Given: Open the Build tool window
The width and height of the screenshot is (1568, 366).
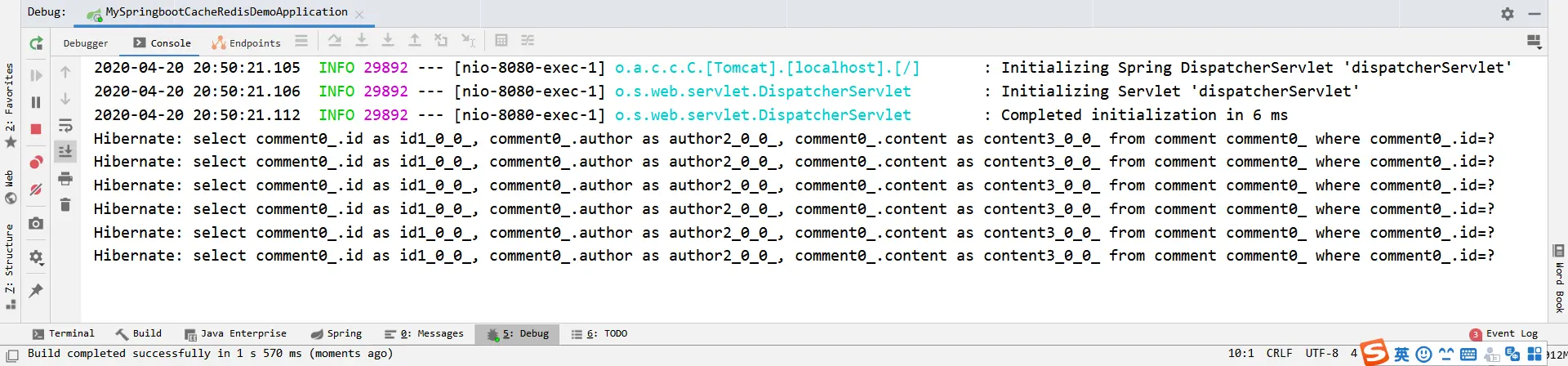Looking at the screenshot, I should (x=139, y=333).
